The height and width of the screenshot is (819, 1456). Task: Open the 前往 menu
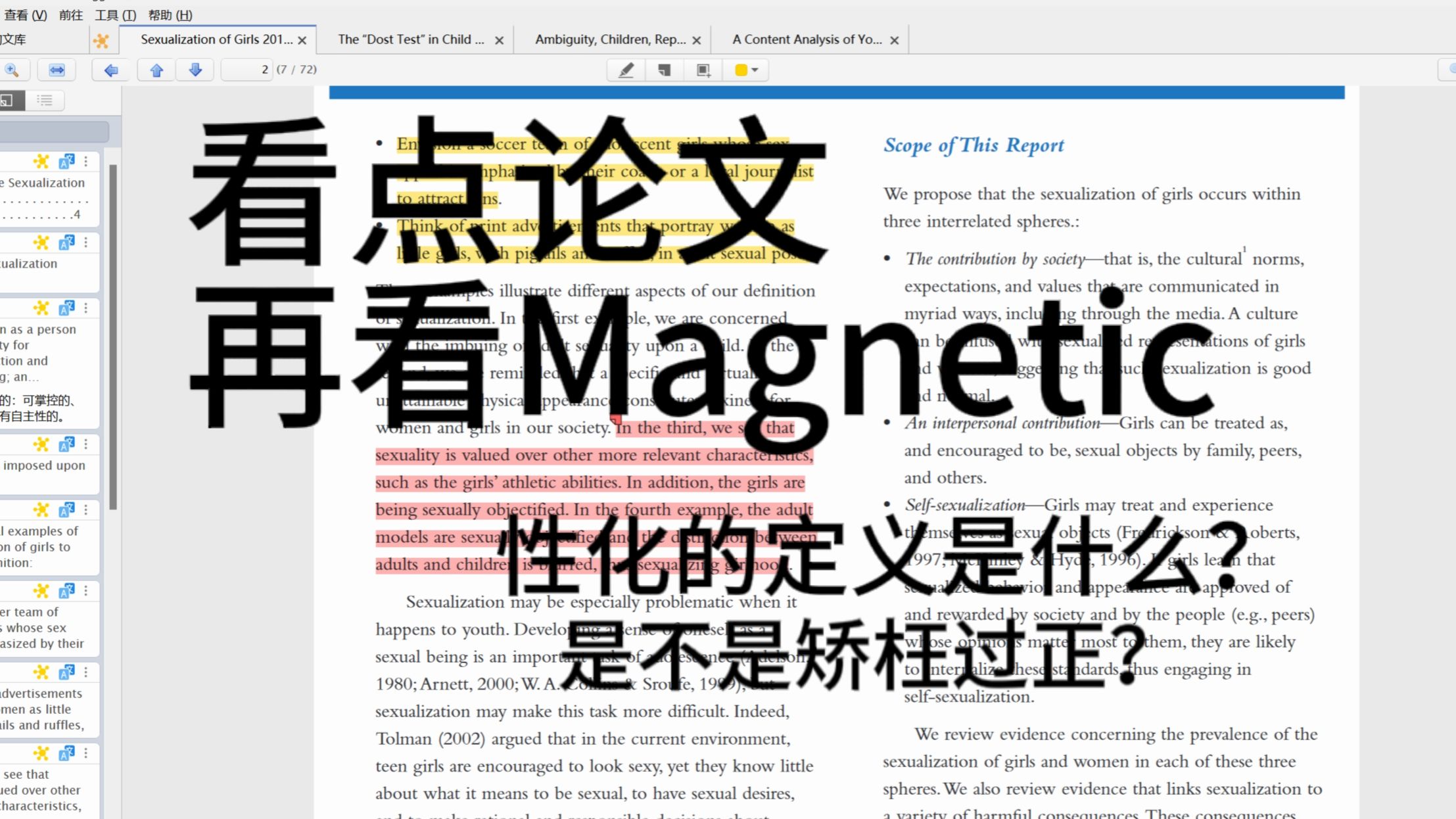click(x=71, y=14)
